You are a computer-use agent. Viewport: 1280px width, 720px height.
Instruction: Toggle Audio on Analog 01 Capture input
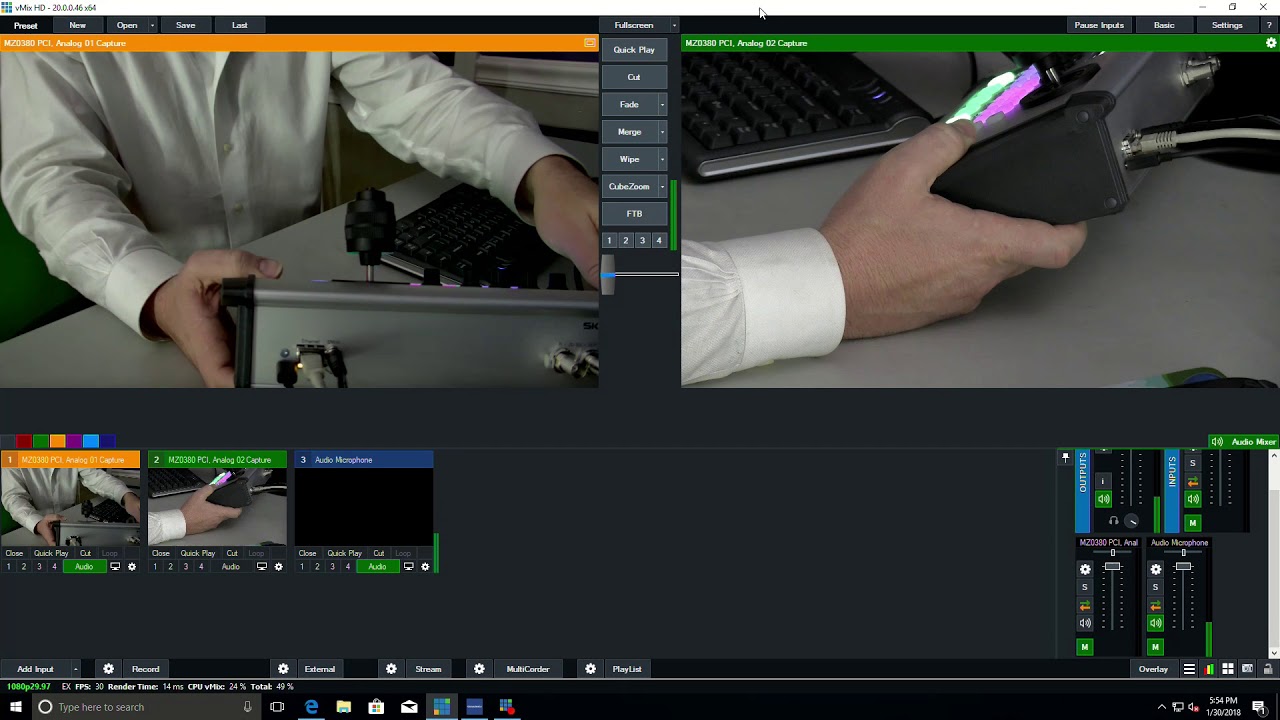point(84,567)
